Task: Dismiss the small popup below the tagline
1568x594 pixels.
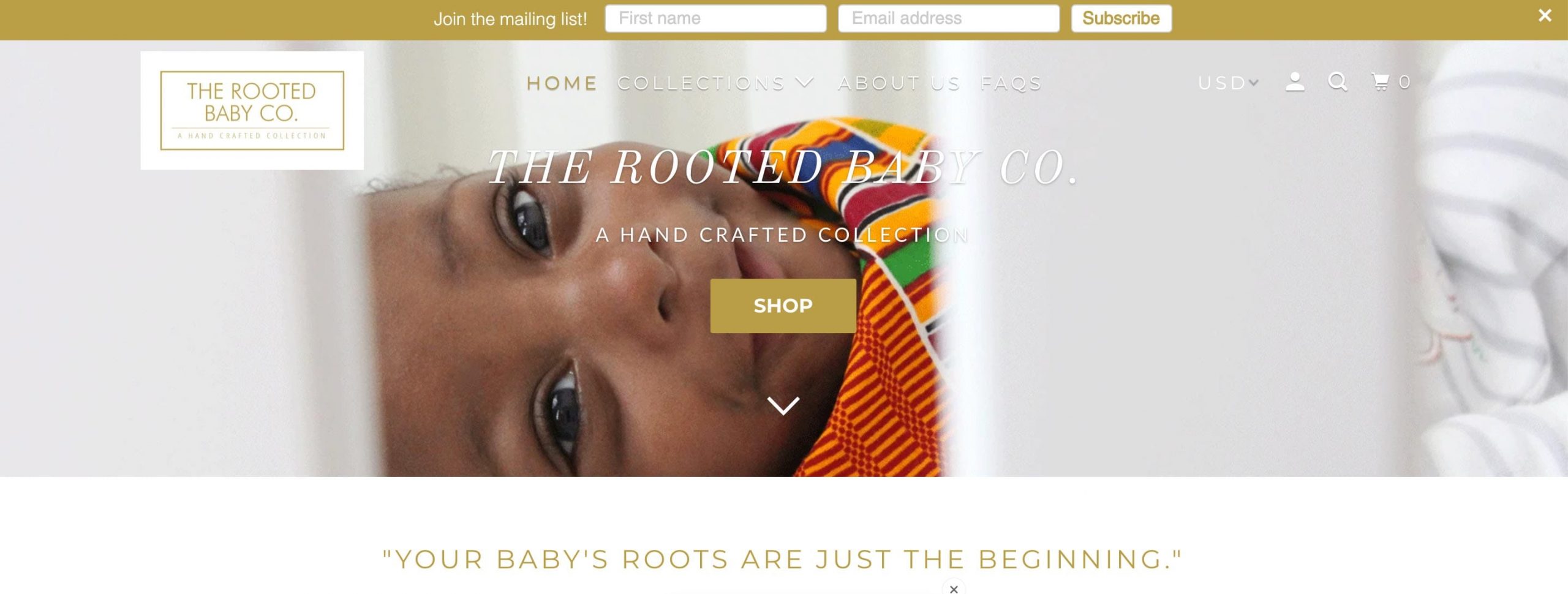Action: [x=954, y=588]
